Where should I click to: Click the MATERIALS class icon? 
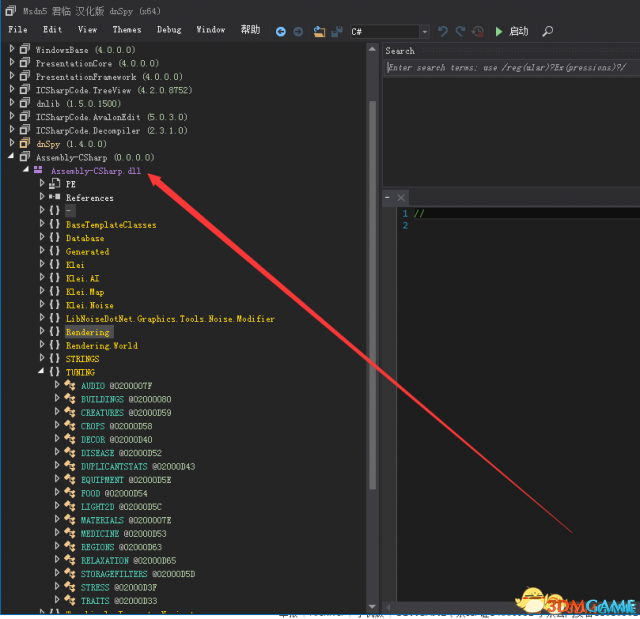click(x=70, y=520)
